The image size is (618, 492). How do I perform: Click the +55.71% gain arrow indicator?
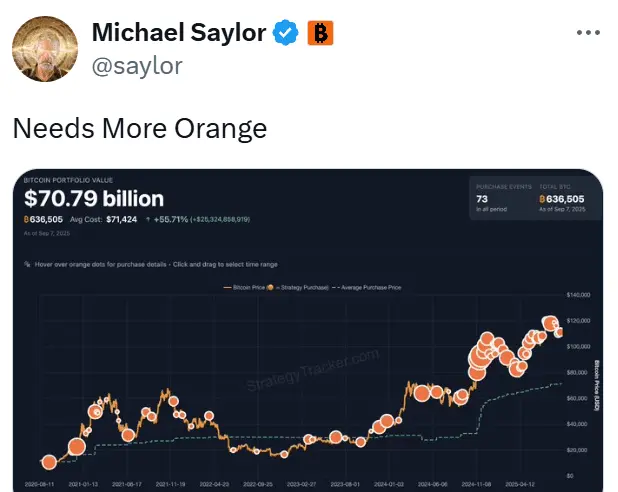click(148, 219)
